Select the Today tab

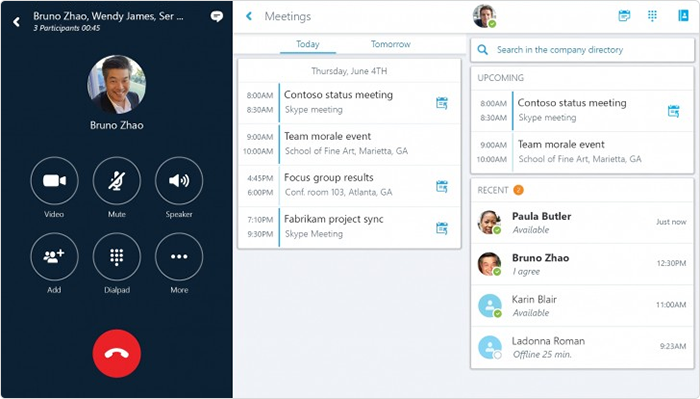pyautogui.click(x=308, y=44)
